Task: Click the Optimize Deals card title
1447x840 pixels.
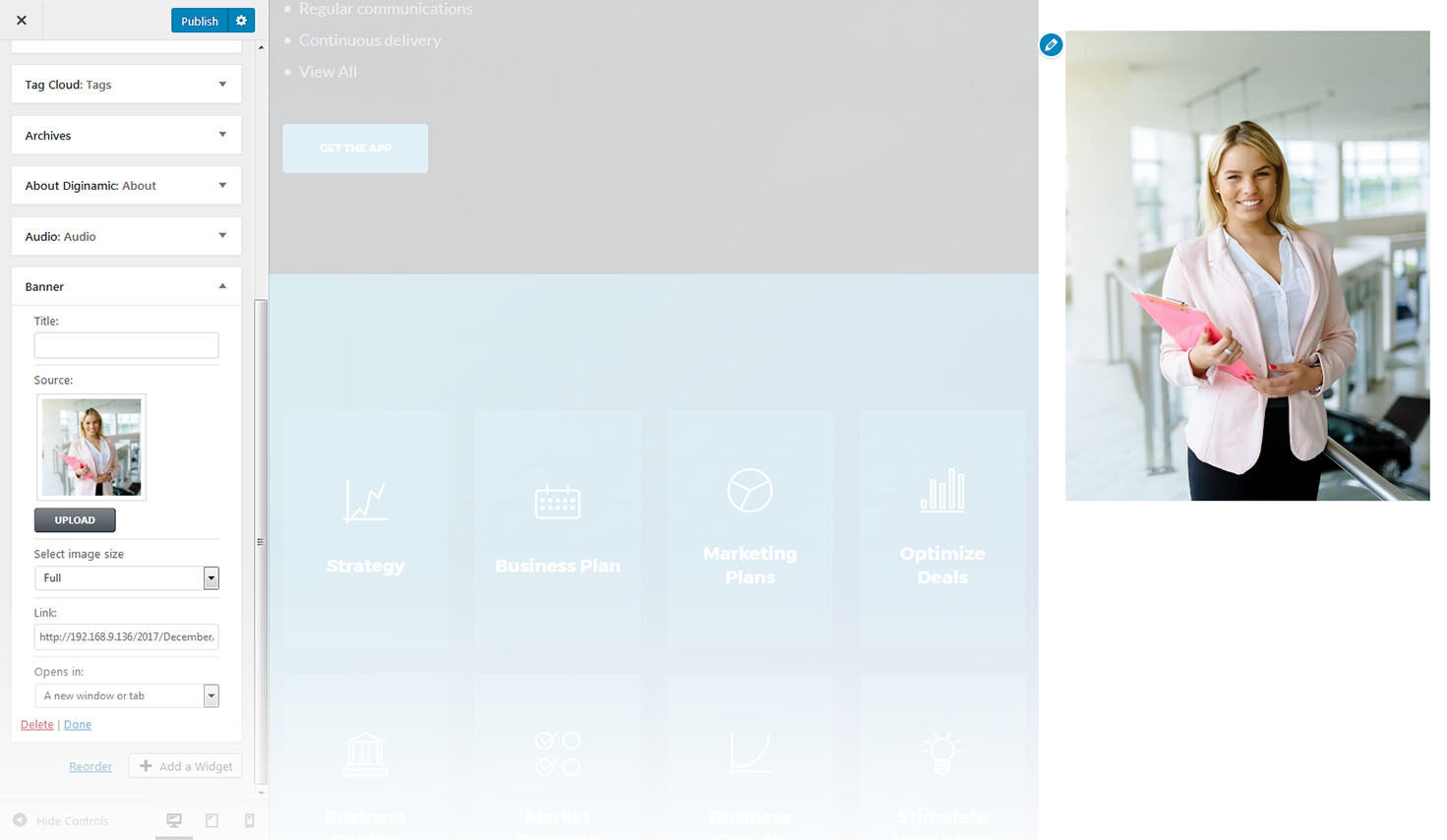Action: point(942,566)
